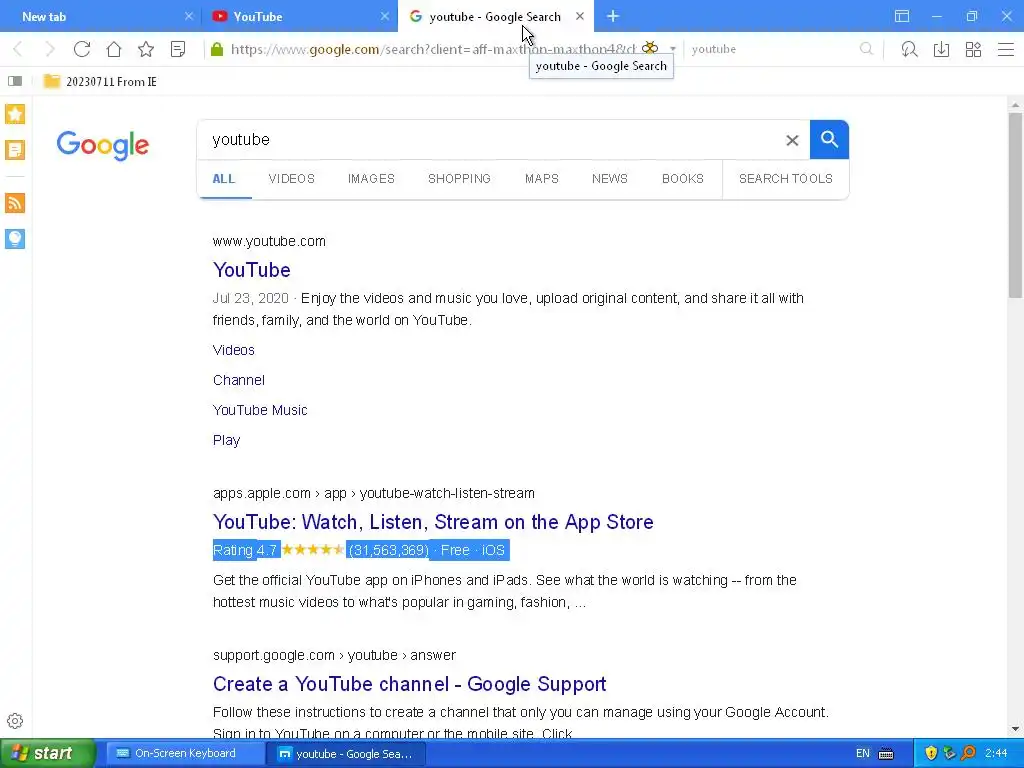Image resolution: width=1024 pixels, height=768 pixels.
Task: Click the vertical scrollbar thumb
Action: (x=1015, y=205)
